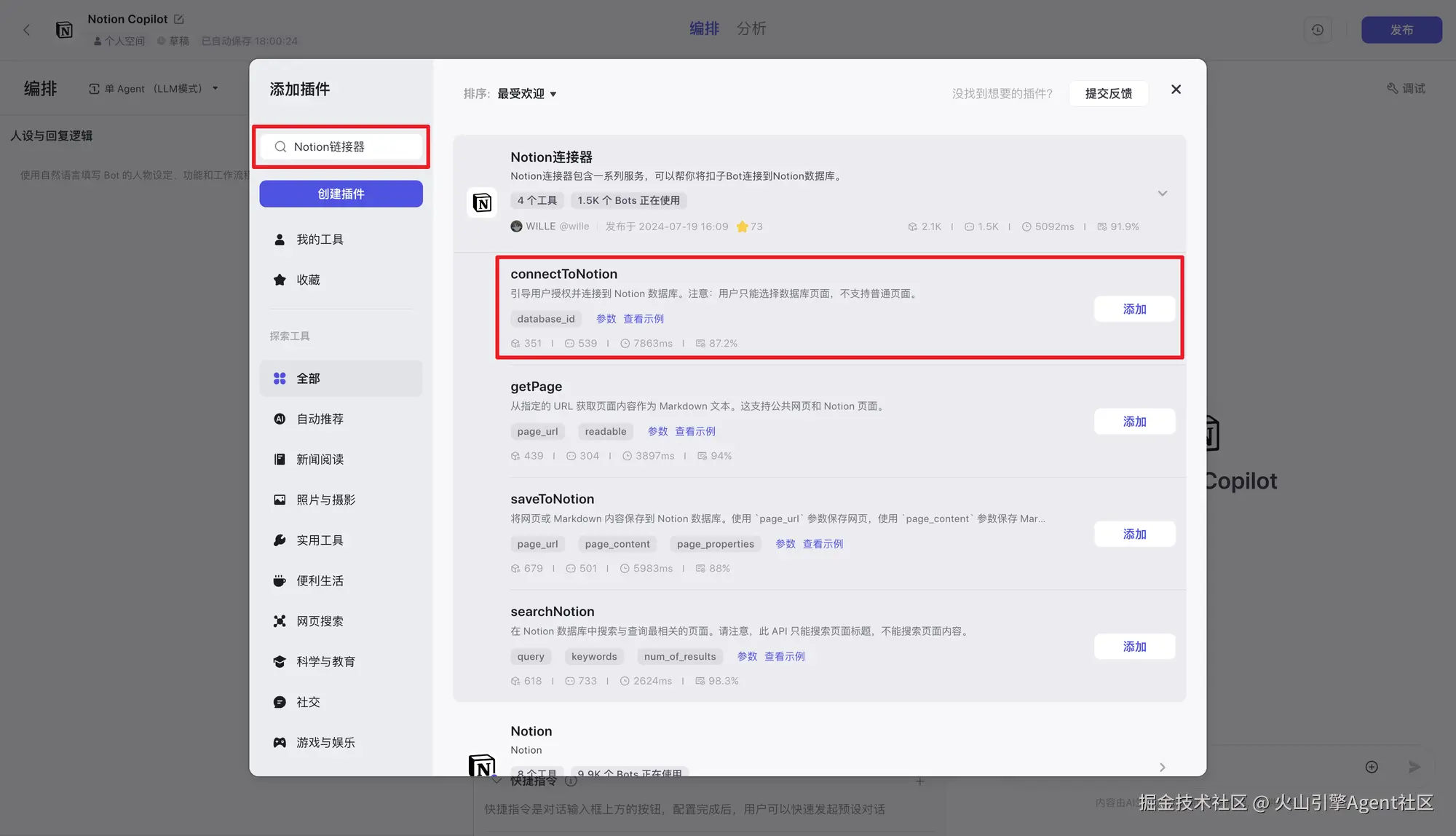Screen dimensions: 1456x836
Task: Click 查看示例 link for searchNotion
Action: 784,657
